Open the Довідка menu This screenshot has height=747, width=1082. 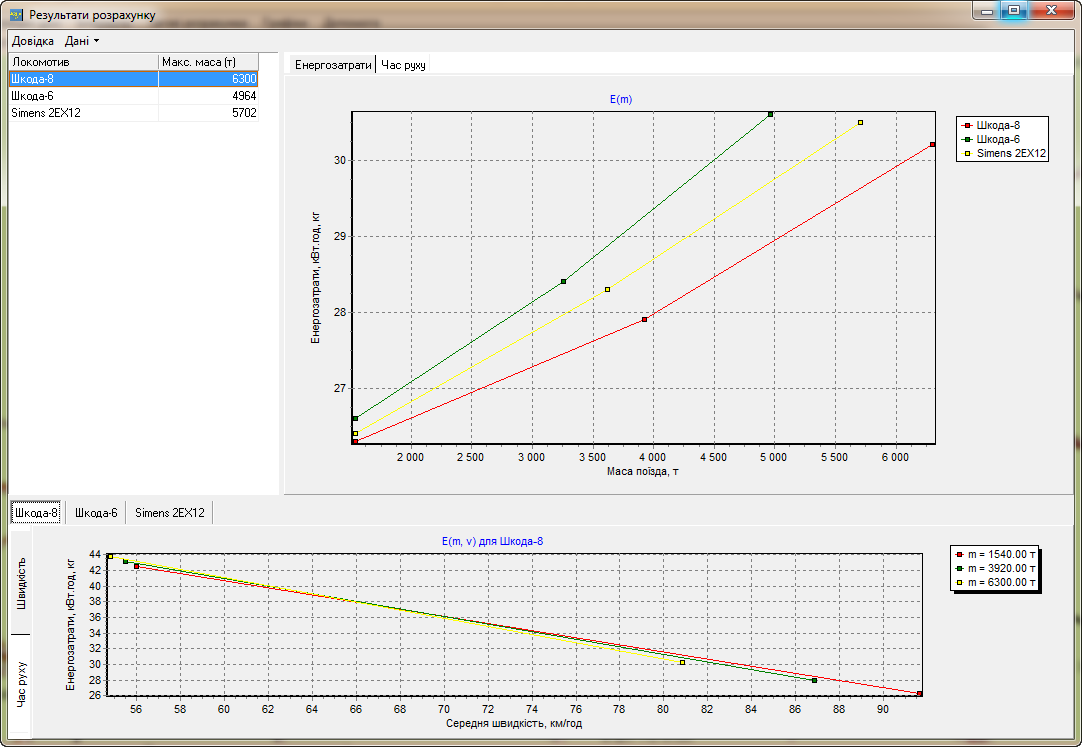33,41
